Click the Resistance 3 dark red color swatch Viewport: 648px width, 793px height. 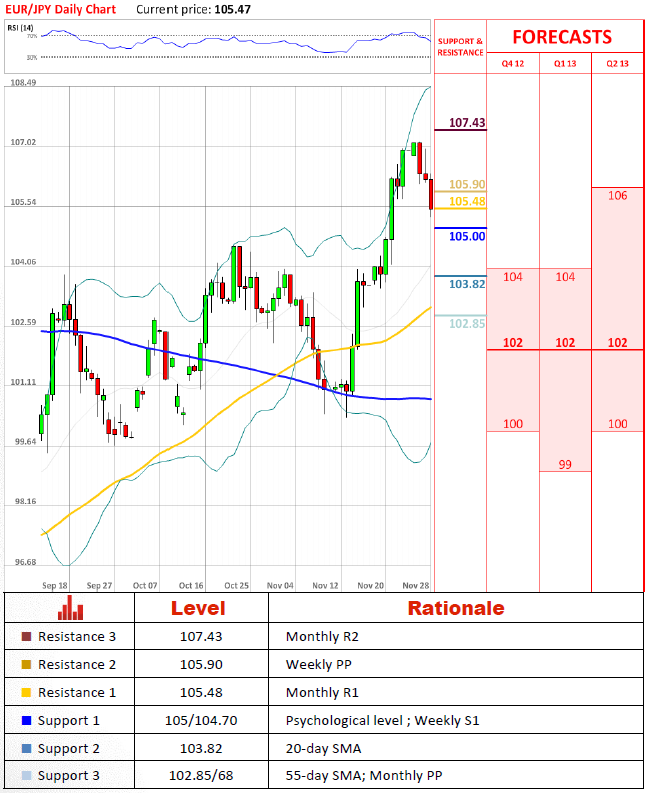click(27, 636)
